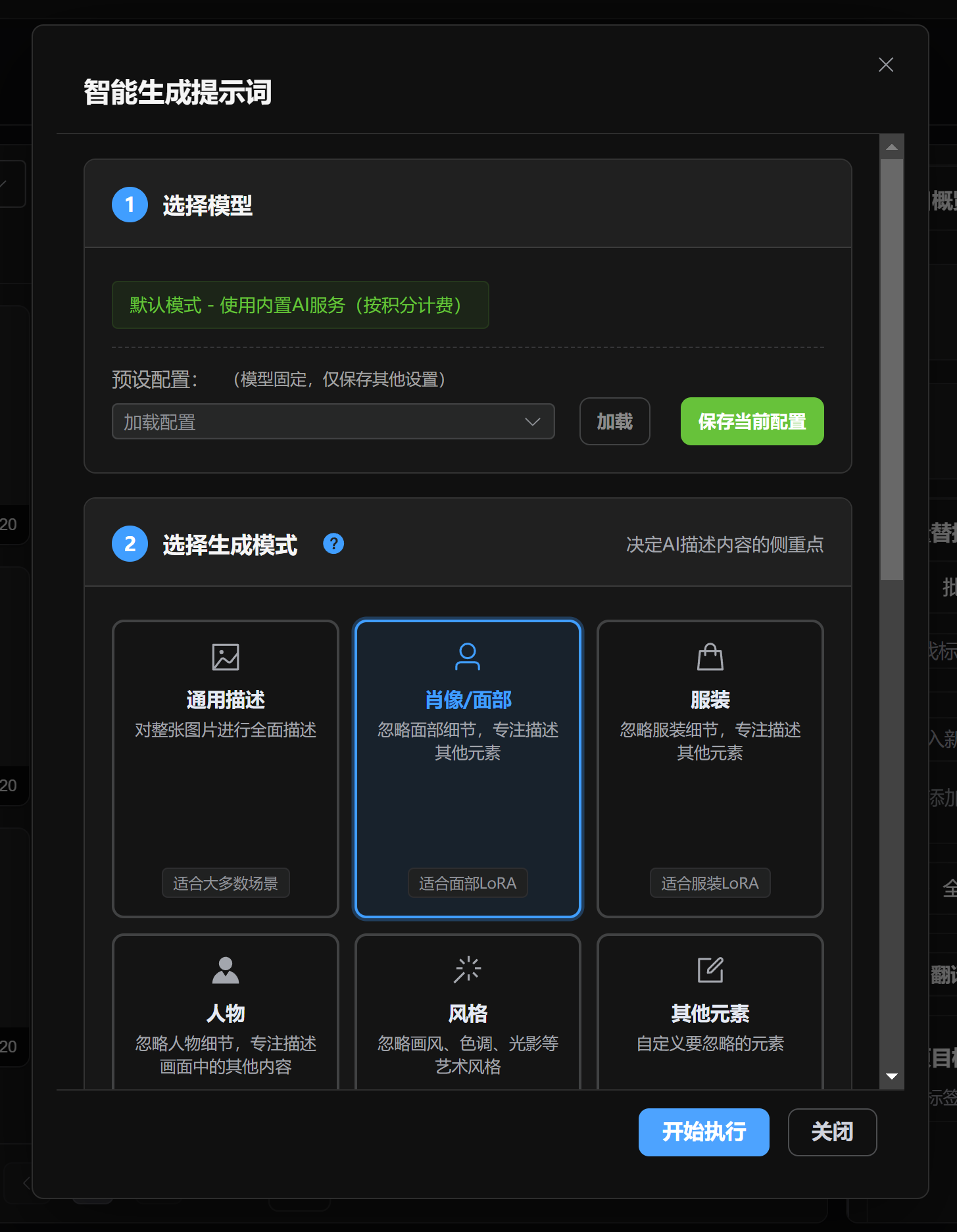Select the 服装 generation mode

tap(710, 768)
